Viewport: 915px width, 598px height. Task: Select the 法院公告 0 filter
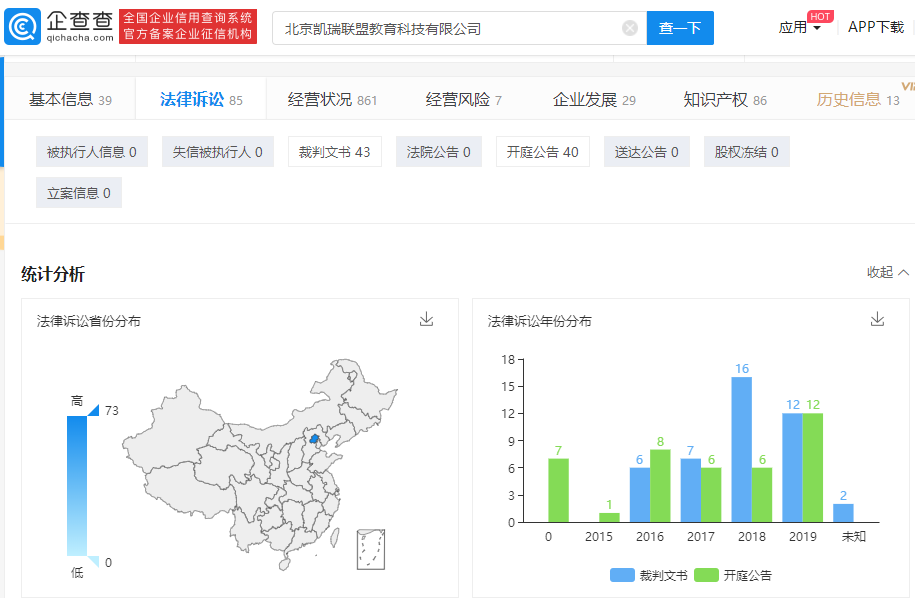click(439, 152)
